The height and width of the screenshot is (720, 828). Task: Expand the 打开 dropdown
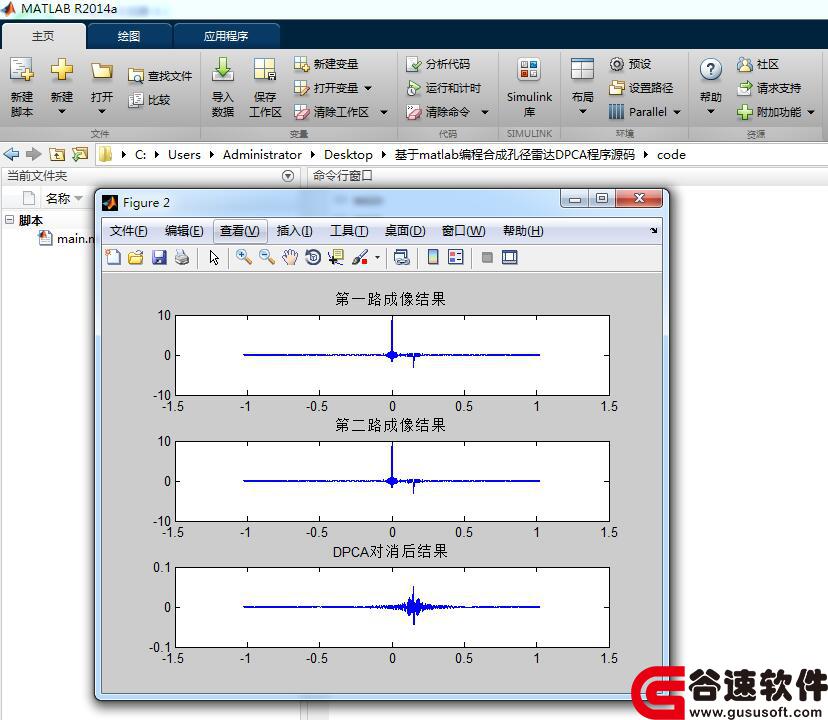102,111
